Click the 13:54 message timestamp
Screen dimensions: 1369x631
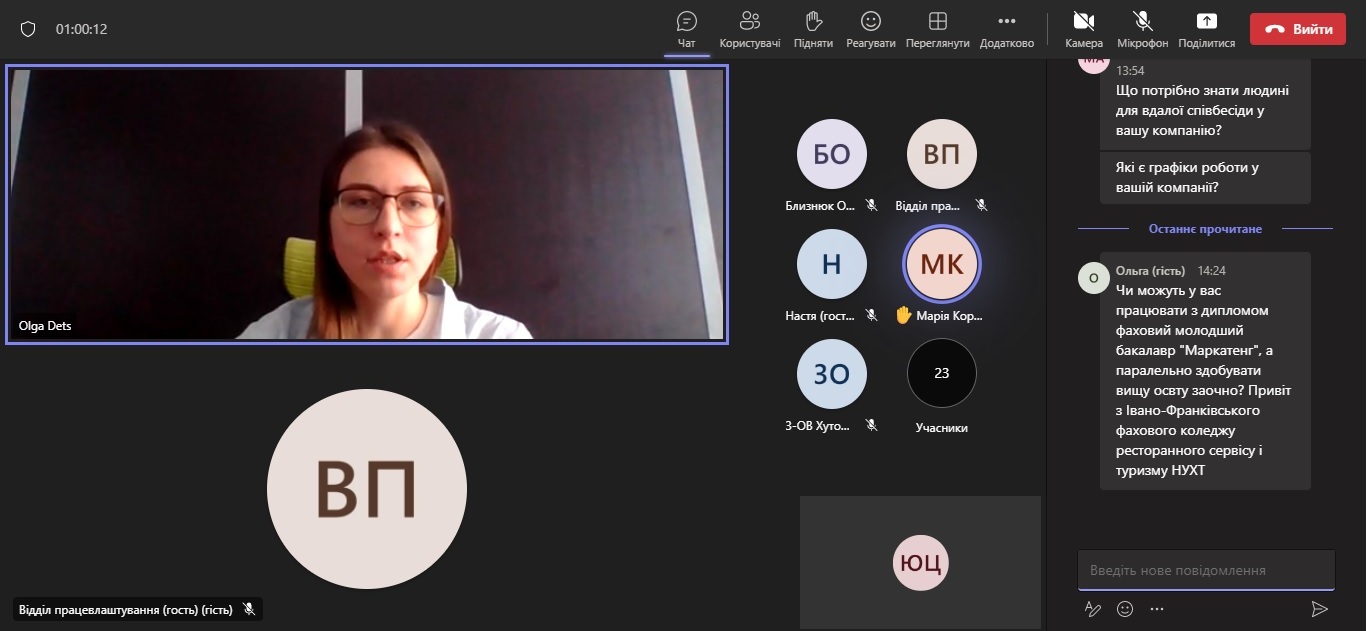click(x=1130, y=71)
